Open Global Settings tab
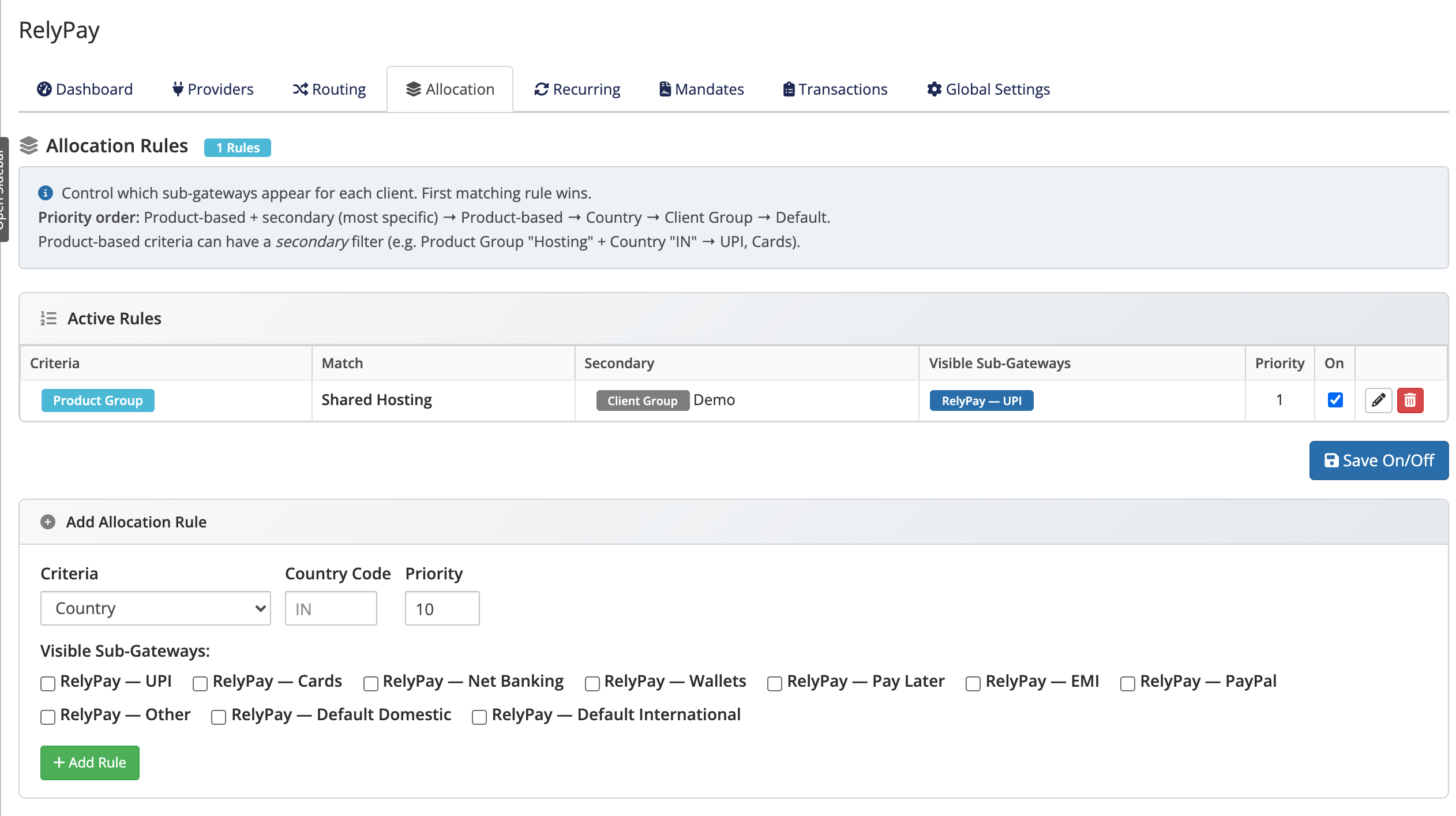The image size is (1456, 816). pos(989,89)
